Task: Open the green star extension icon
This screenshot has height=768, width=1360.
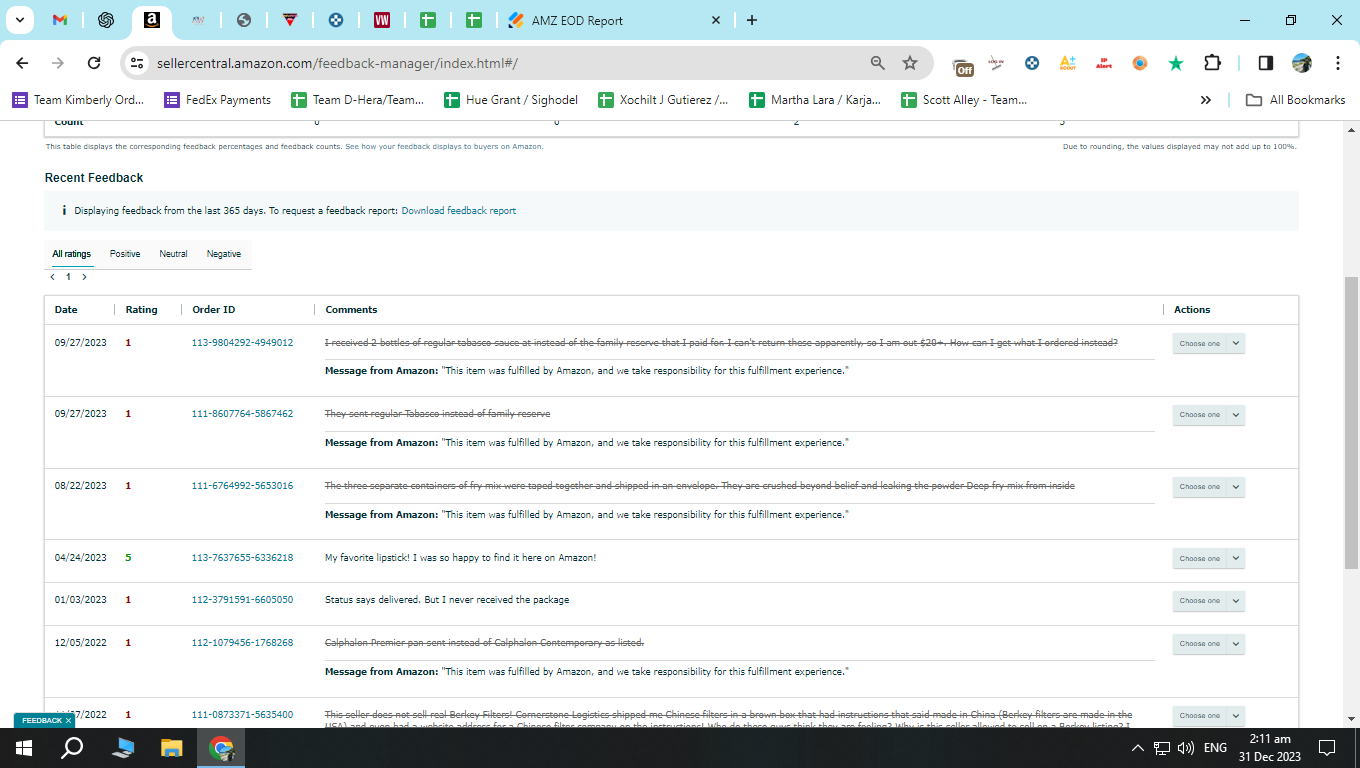Action: [1176, 63]
